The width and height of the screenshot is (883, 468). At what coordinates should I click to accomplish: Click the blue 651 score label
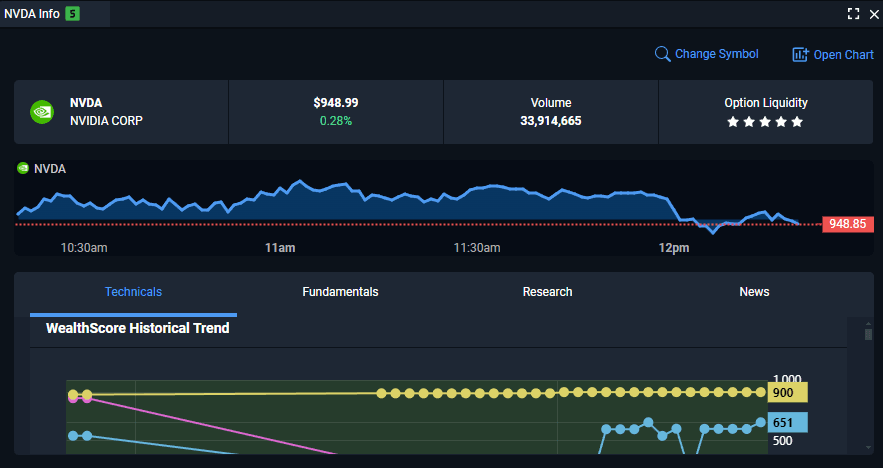(x=787, y=422)
